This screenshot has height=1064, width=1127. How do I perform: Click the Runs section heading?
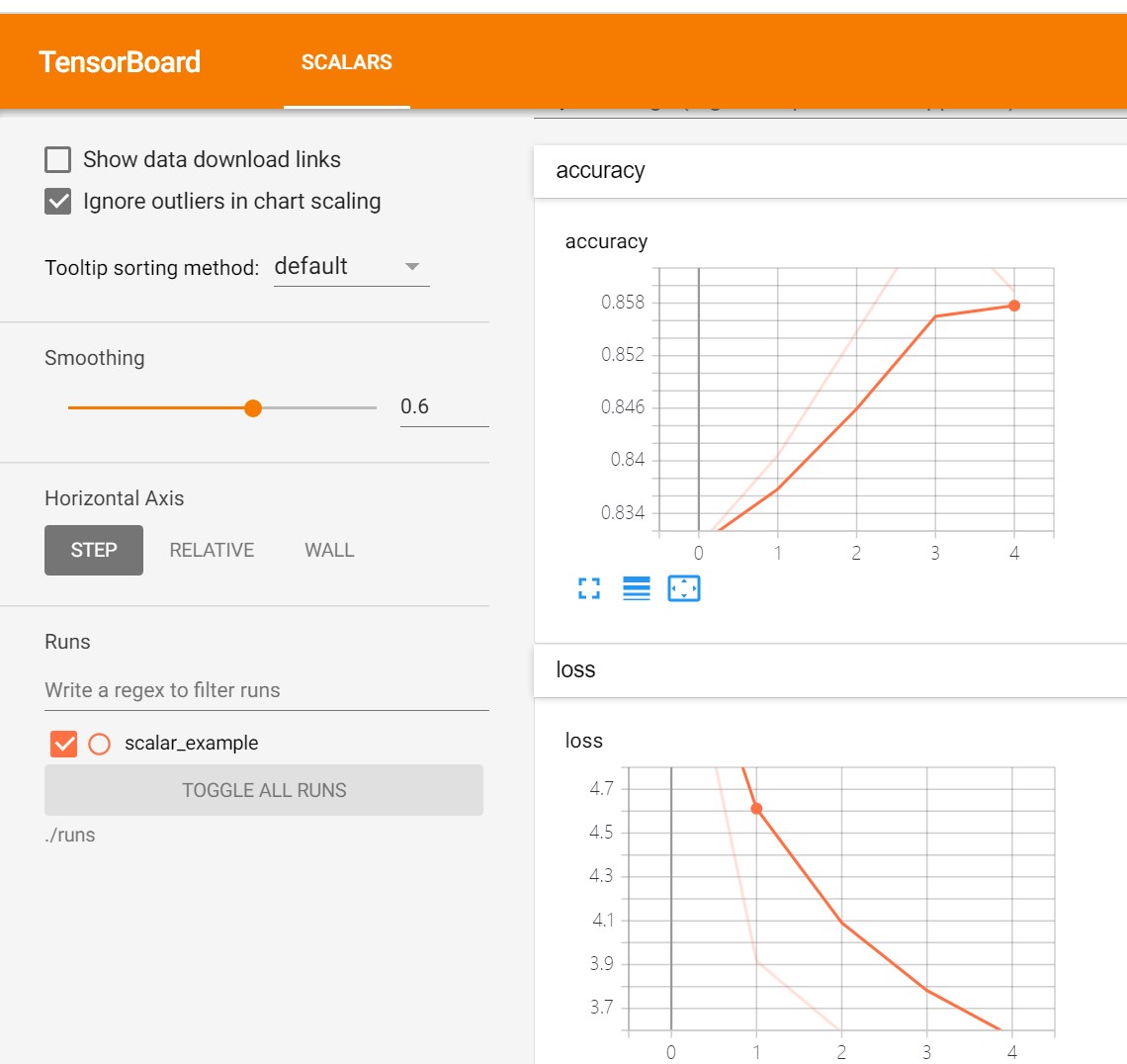pyautogui.click(x=67, y=642)
